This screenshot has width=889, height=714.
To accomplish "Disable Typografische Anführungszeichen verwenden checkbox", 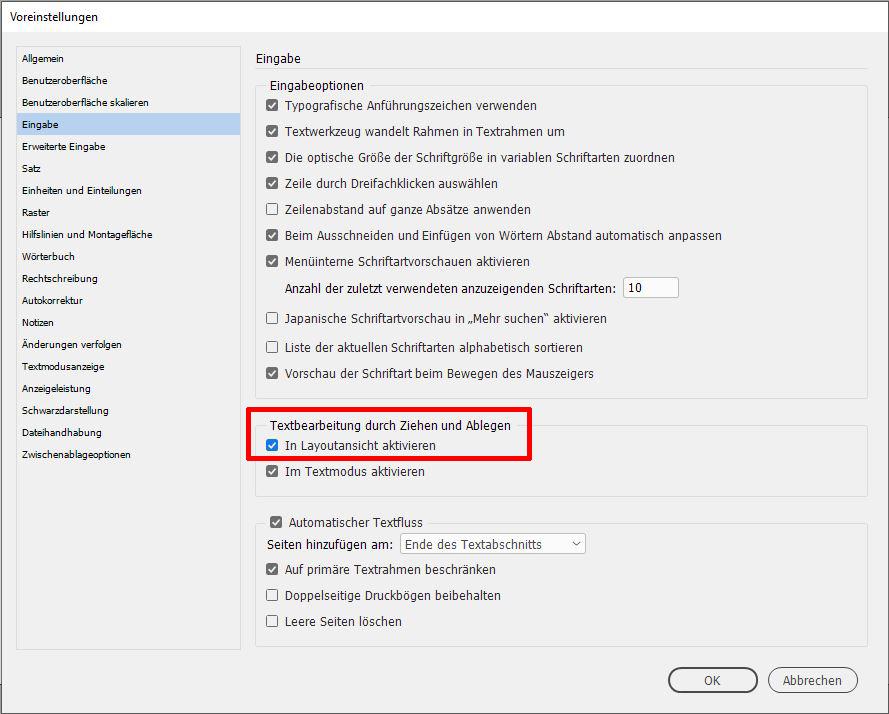I will 272,106.
